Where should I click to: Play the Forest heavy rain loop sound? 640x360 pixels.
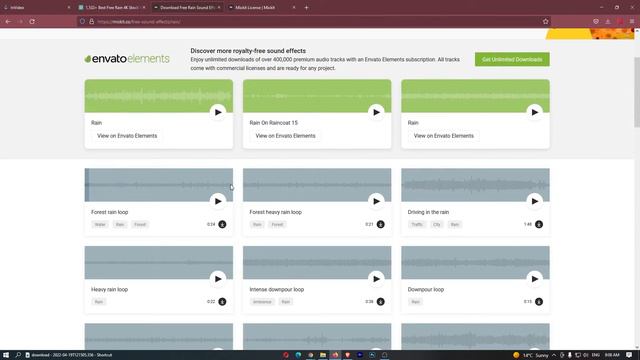[376, 201]
